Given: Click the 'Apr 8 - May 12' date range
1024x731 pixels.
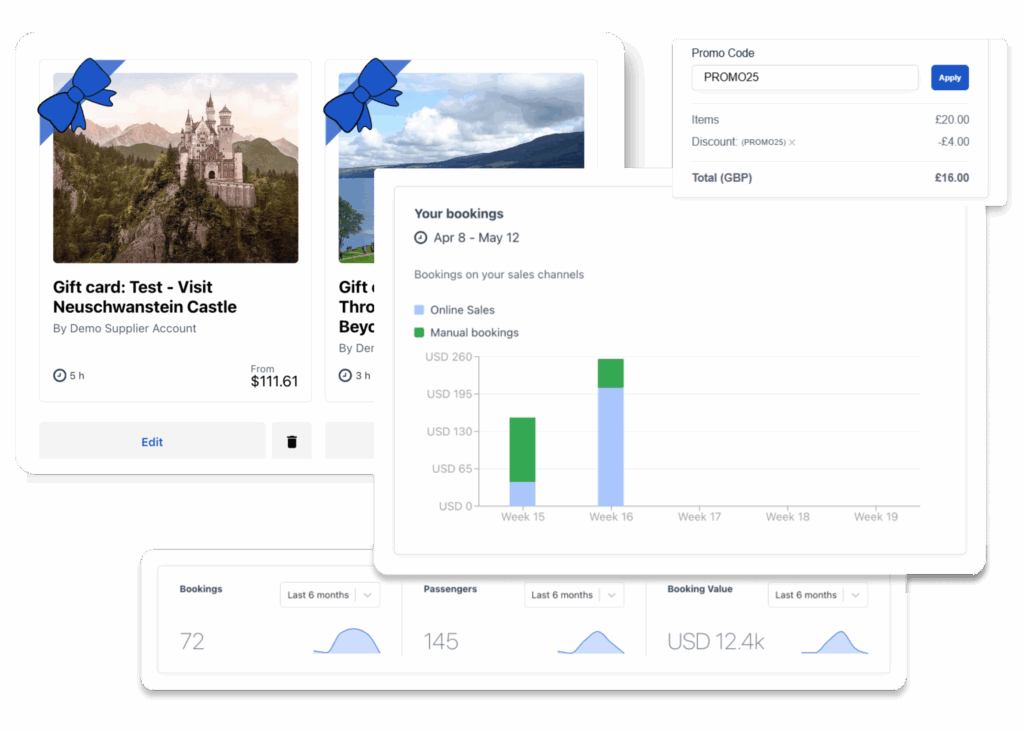Looking at the screenshot, I should coord(477,238).
